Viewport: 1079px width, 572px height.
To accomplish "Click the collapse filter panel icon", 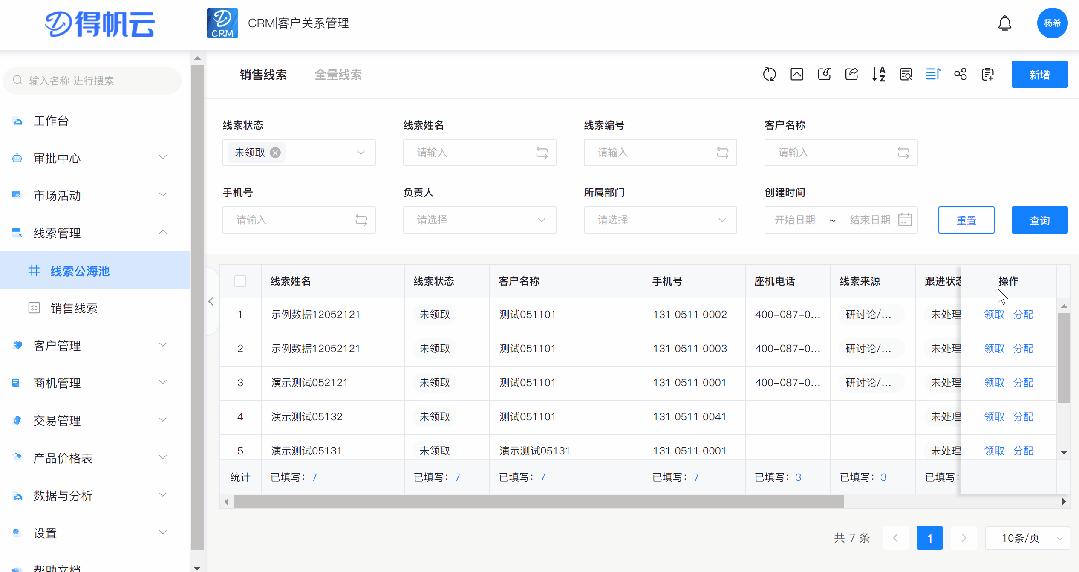I will coord(797,74).
